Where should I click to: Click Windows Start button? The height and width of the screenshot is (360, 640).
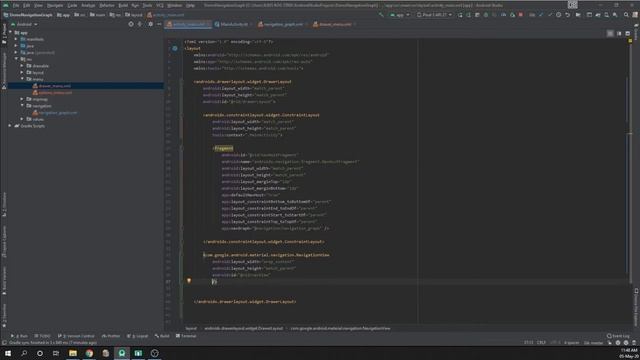[x=8, y=353]
